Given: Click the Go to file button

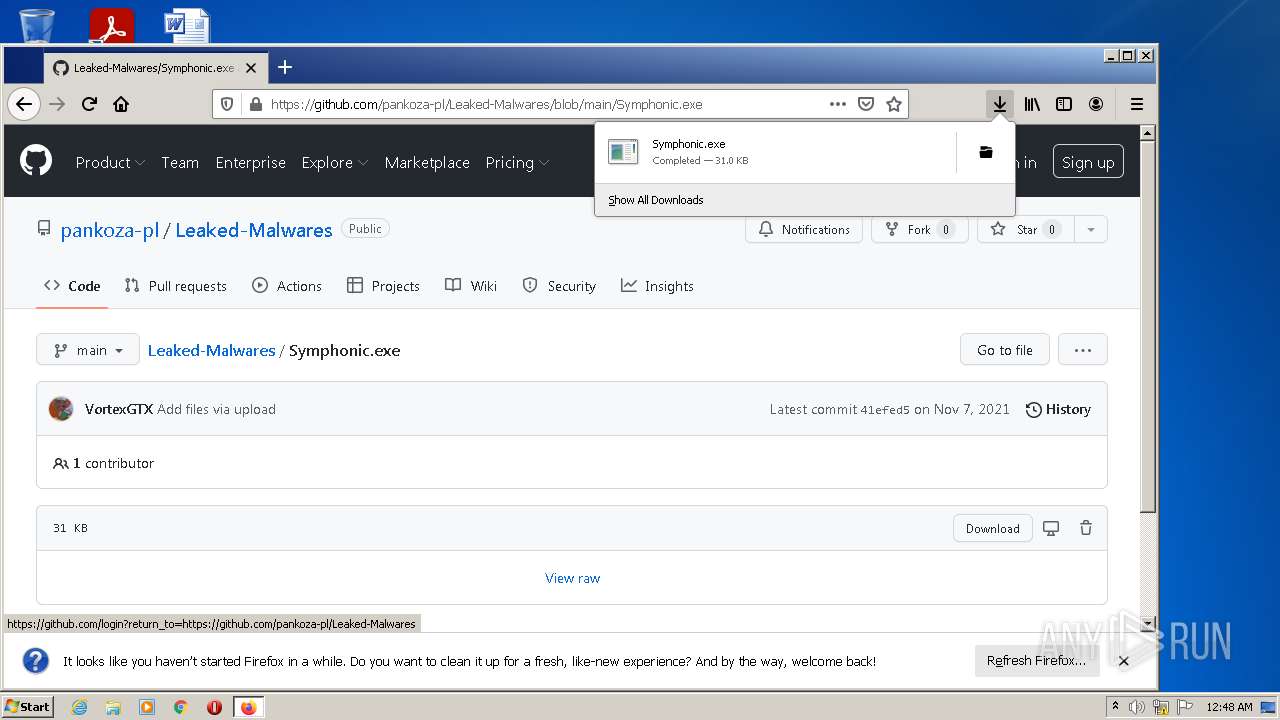Looking at the screenshot, I should [1005, 350].
